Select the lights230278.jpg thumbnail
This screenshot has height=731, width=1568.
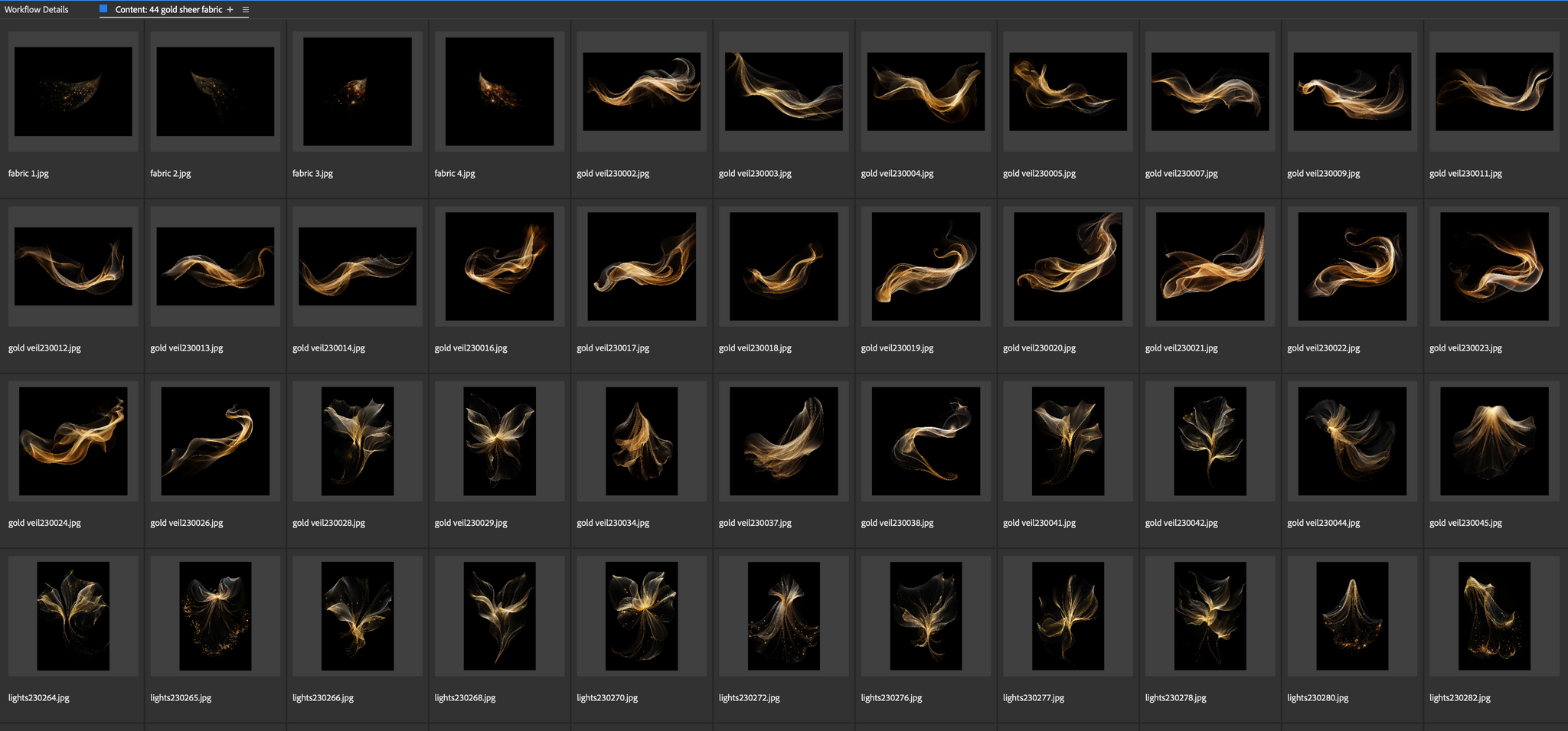pyautogui.click(x=1210, y=616)
